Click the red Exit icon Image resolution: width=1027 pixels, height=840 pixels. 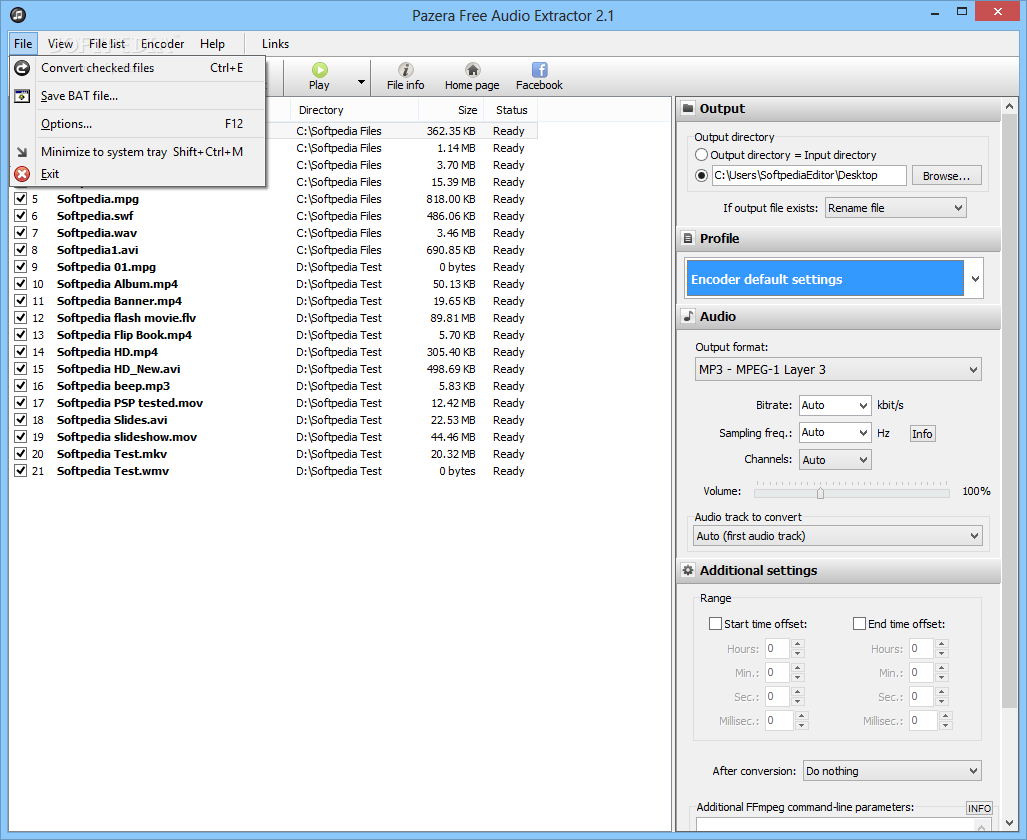pyautogui.click(x=22, y=174)
